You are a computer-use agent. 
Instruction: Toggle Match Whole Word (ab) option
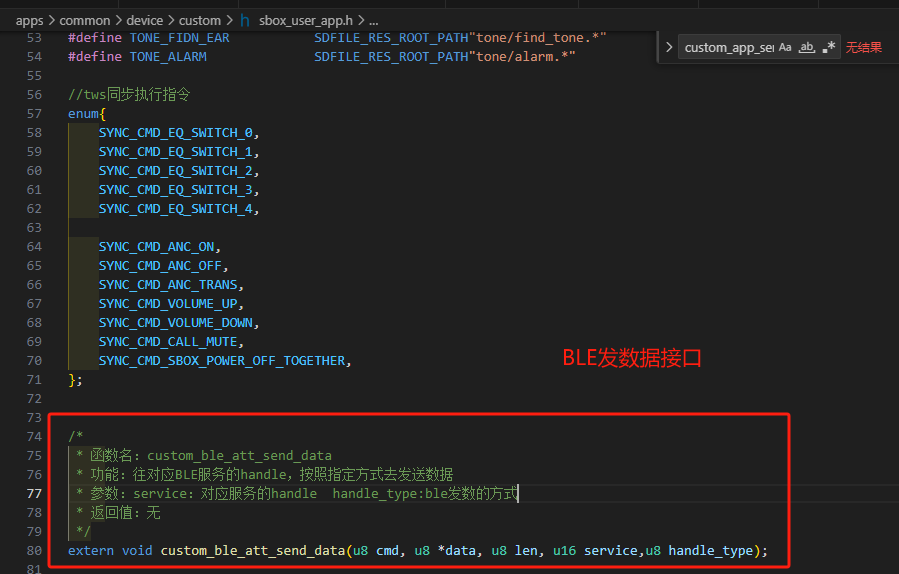point(807,48)
